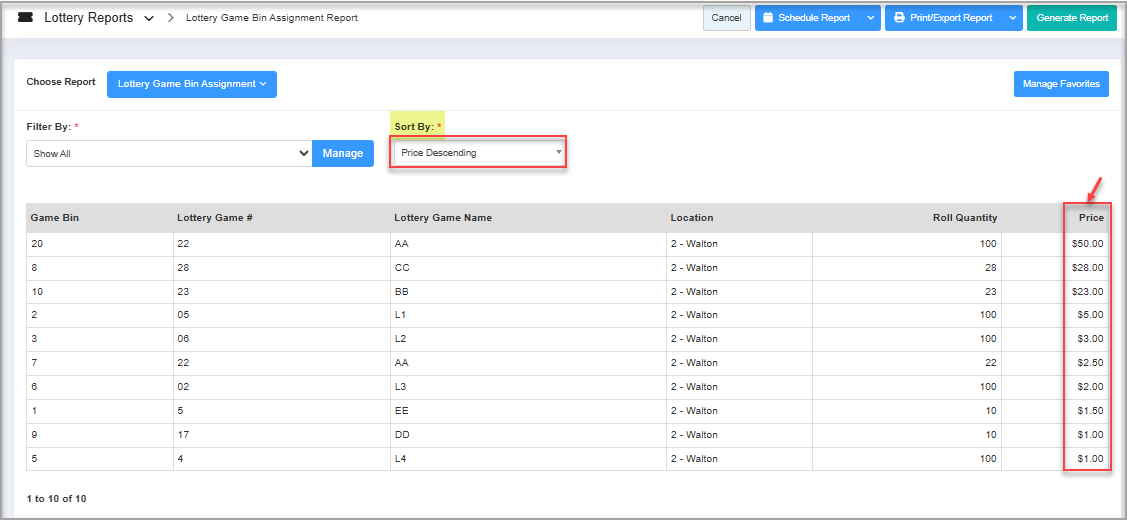The width and height of the screenshot is (1127, 520).
Task: Open the Lottery Game Bin Assignment dropdown
Action: coord(192,84)
